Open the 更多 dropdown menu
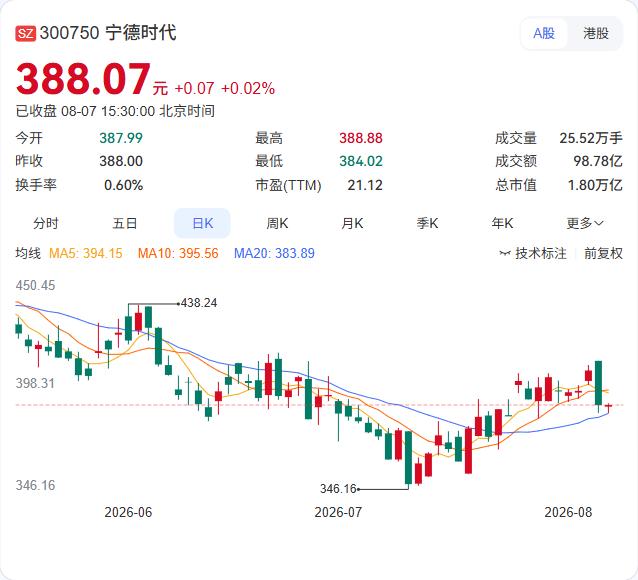The height and width of the screenshot is (580, 638). (585, 223)
